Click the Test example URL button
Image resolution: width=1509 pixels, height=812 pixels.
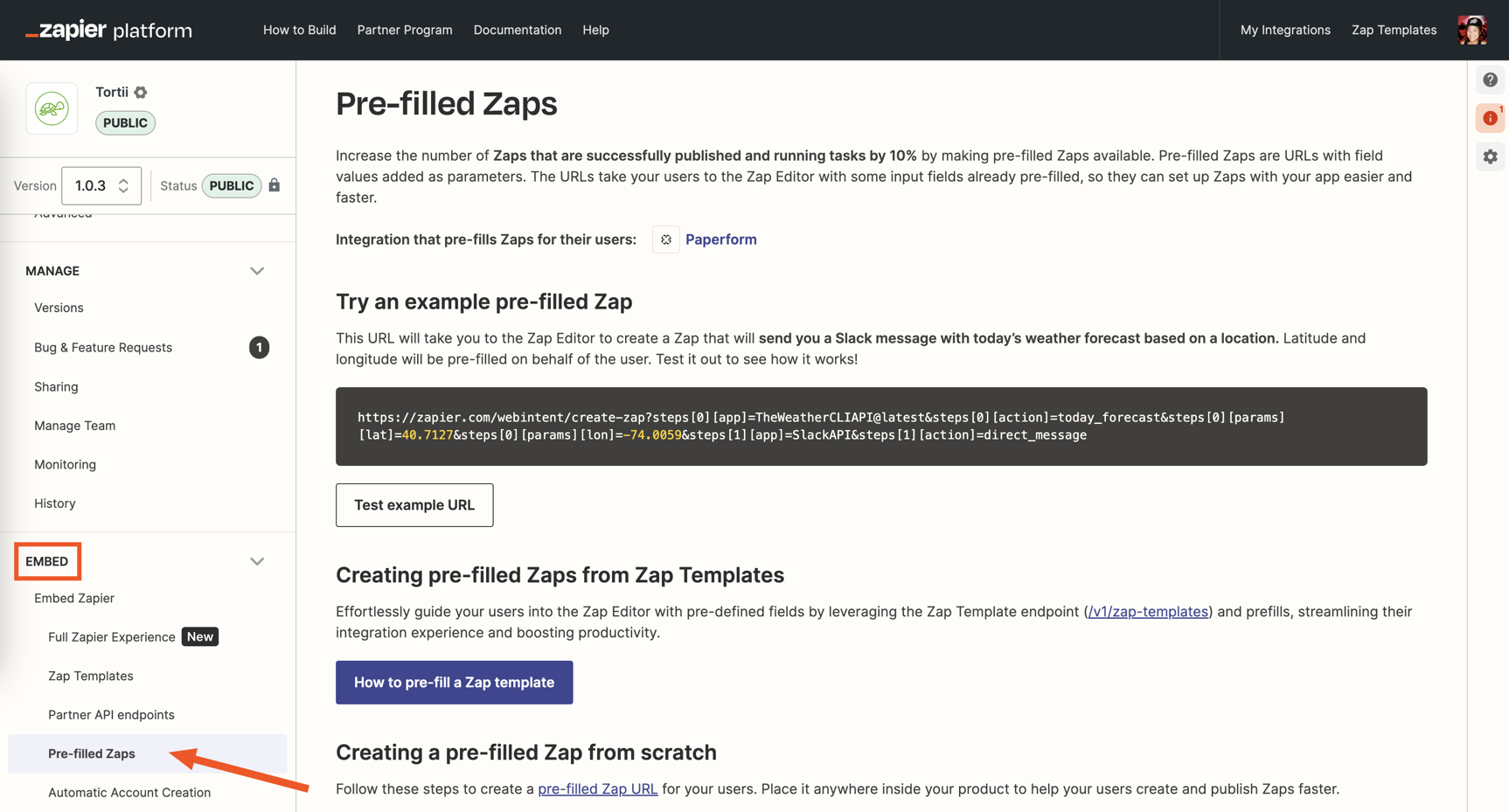414,505
